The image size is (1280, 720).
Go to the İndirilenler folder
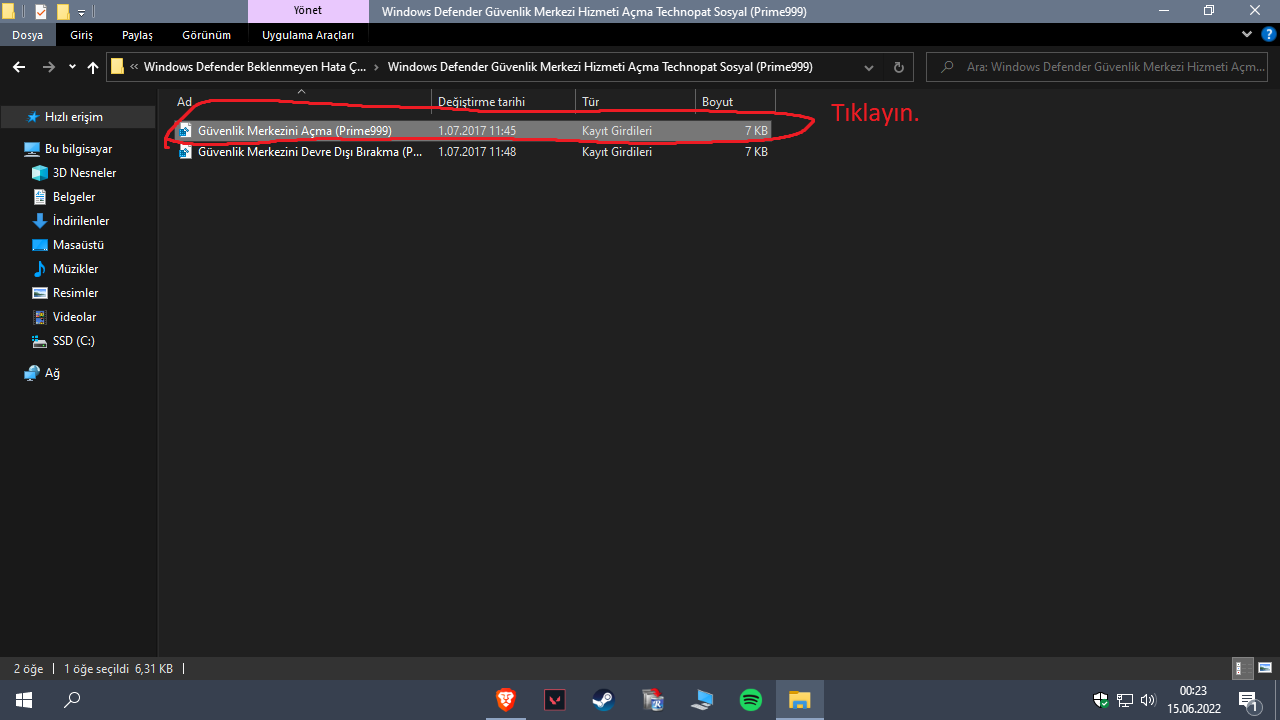[x=71, y=221]
